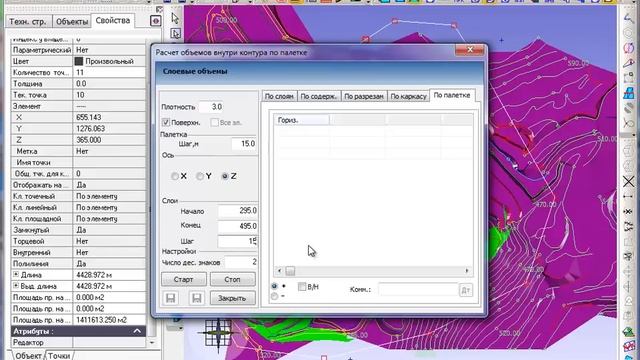Click the Стоп button
Viewport: 640px width, 360px height.
[x=233, y=280]
